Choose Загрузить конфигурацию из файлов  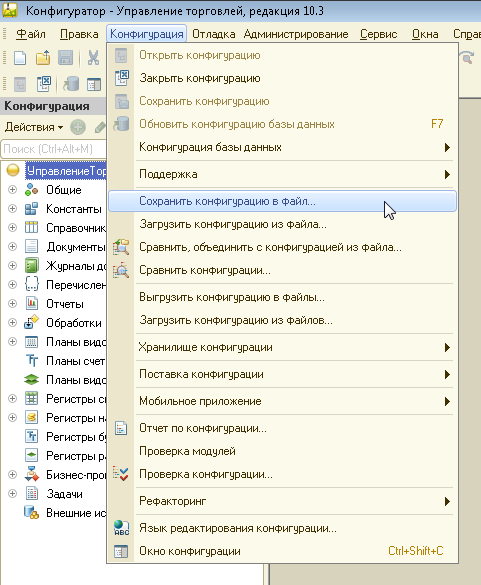(282, 320)
